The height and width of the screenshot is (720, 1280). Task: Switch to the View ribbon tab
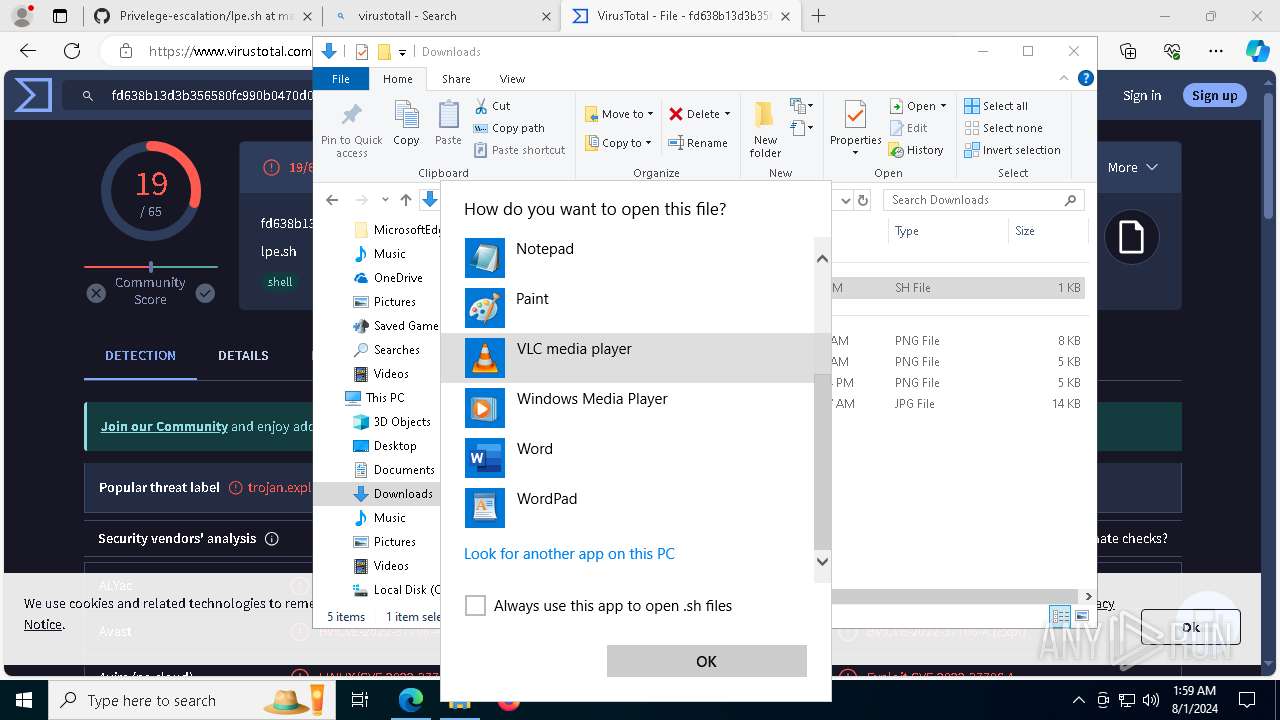512,79
